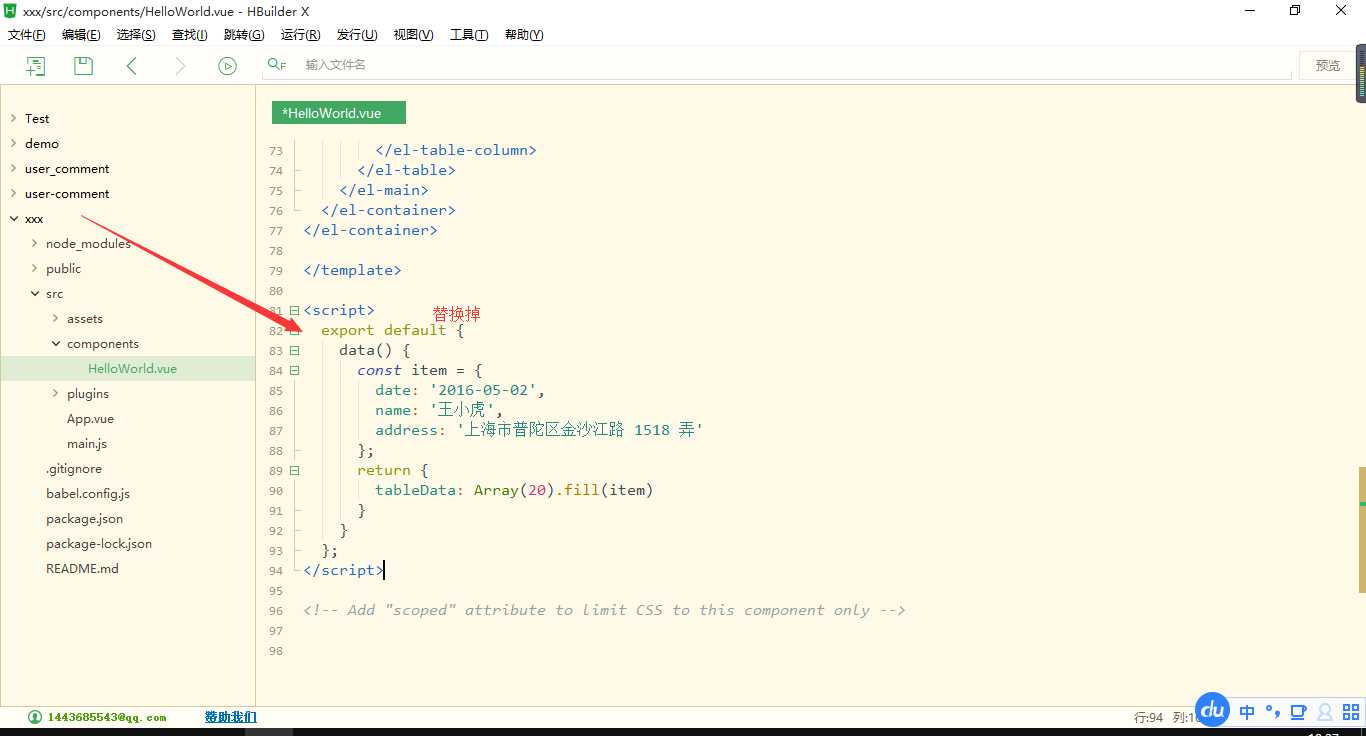Click the HBuilder X logo icon

[x=10, y=11]
